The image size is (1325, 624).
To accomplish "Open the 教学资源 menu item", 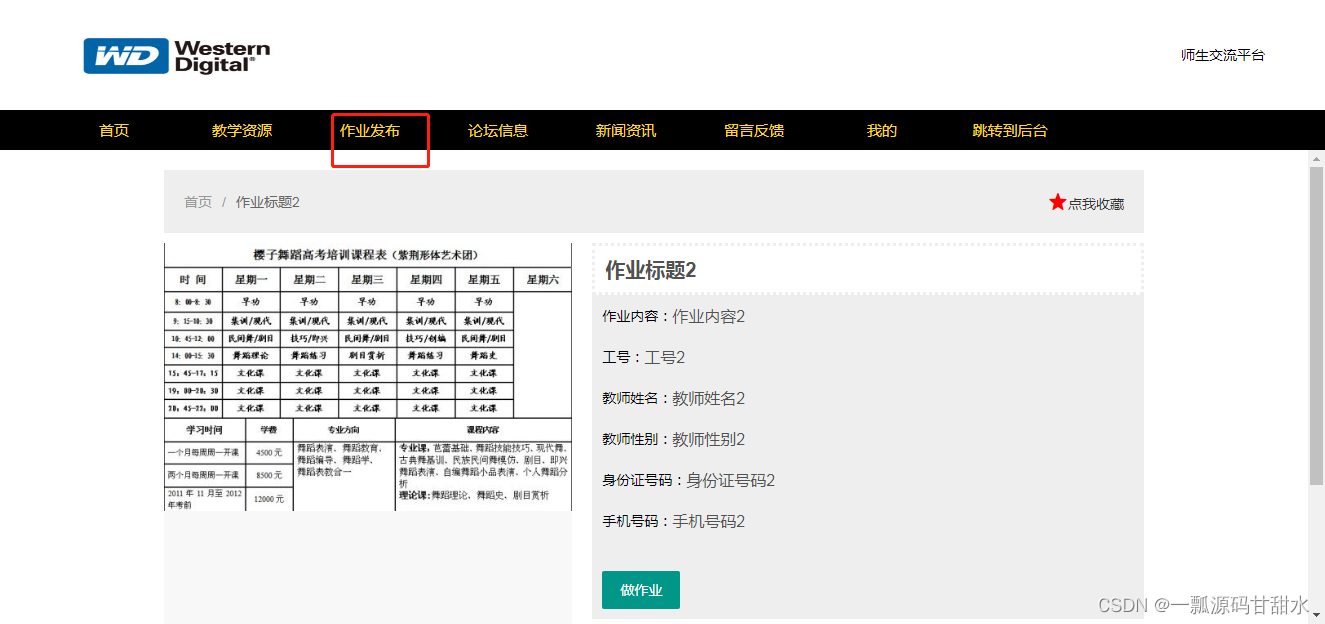I will click(x=242, y=130).
